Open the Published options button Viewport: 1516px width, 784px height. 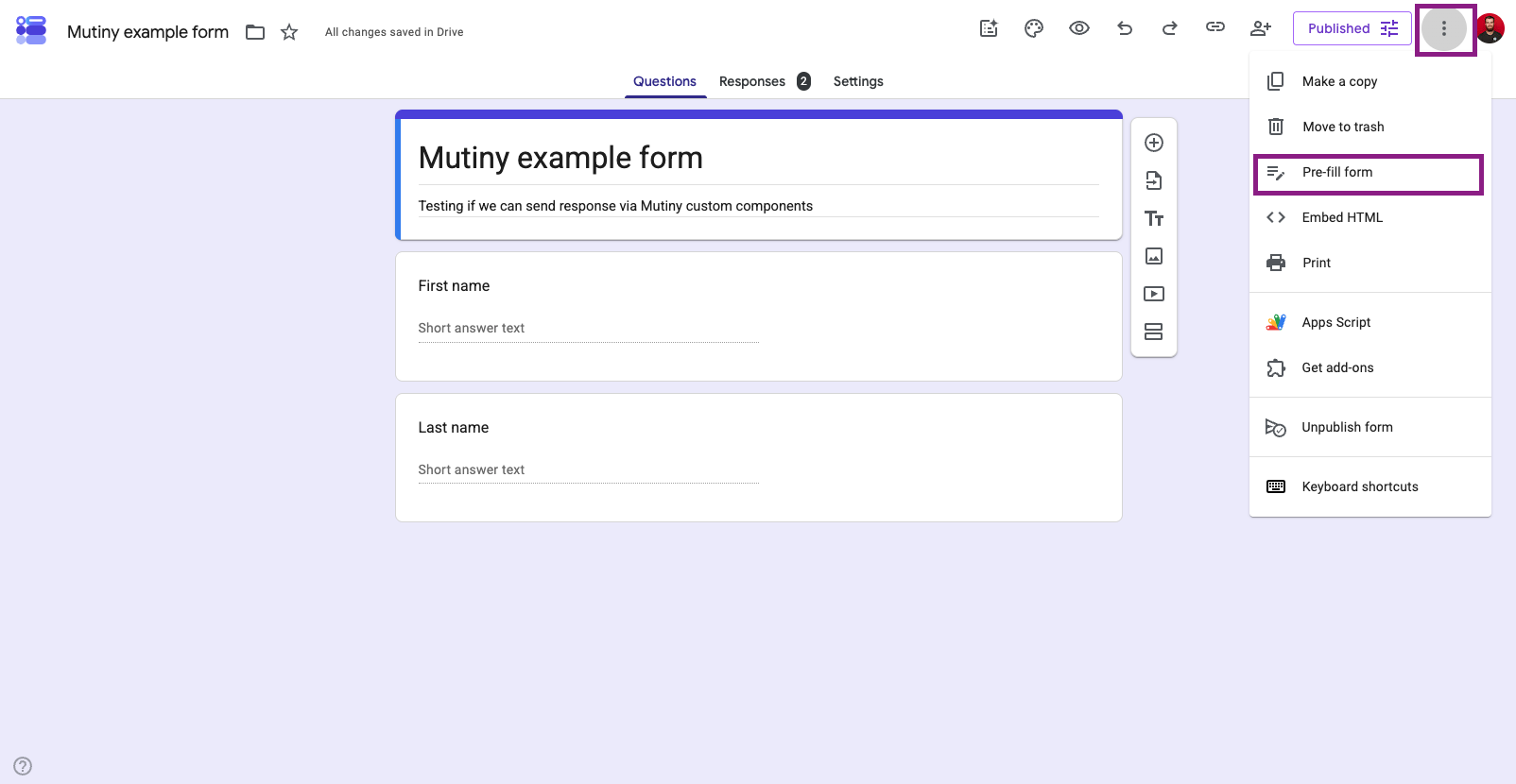[1352, 28]
